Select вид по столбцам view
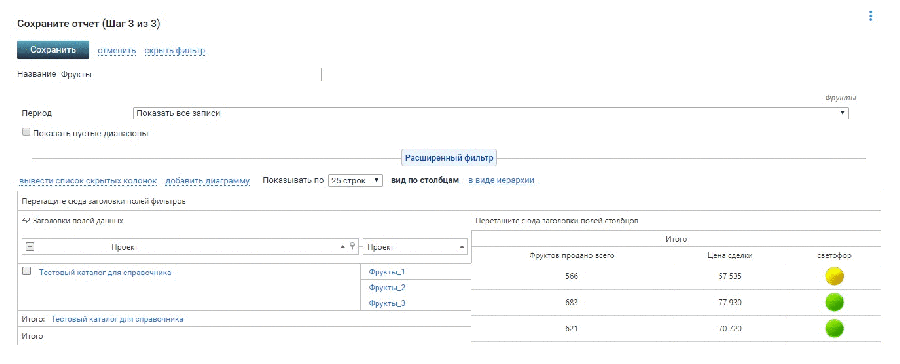Screen dimensions: 900x364 [x=425, y=180]
